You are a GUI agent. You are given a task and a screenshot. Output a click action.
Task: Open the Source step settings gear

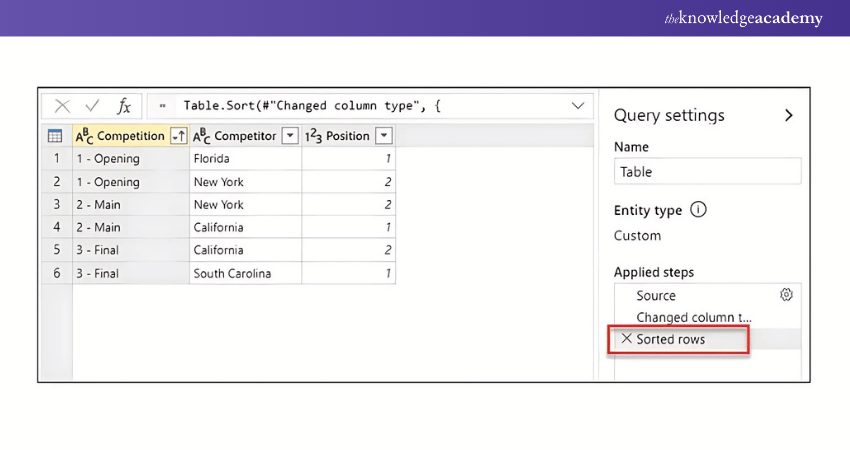(x=786, y=295)
